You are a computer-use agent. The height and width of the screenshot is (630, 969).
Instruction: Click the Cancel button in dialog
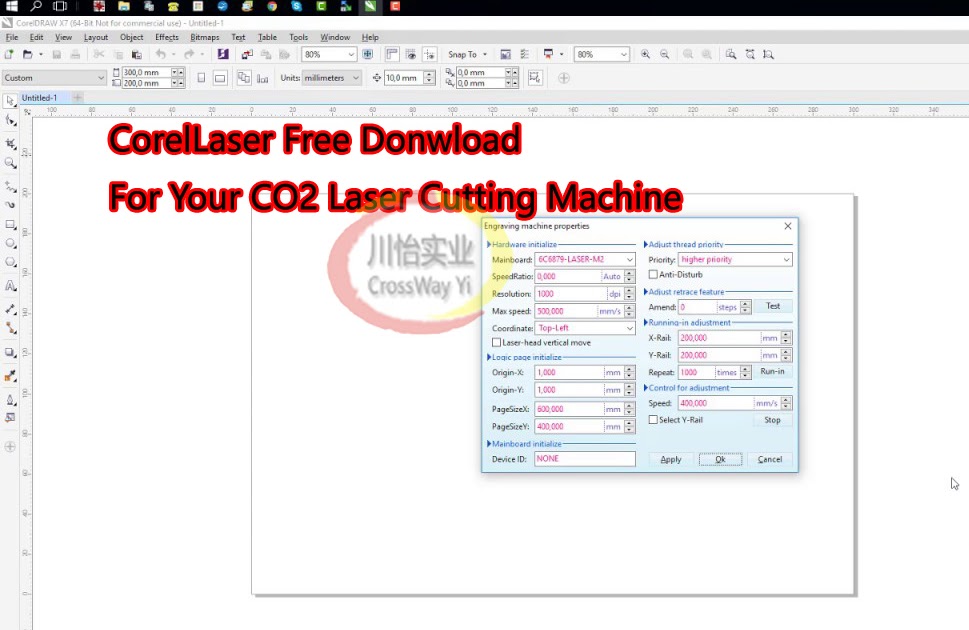click(769, 459)
